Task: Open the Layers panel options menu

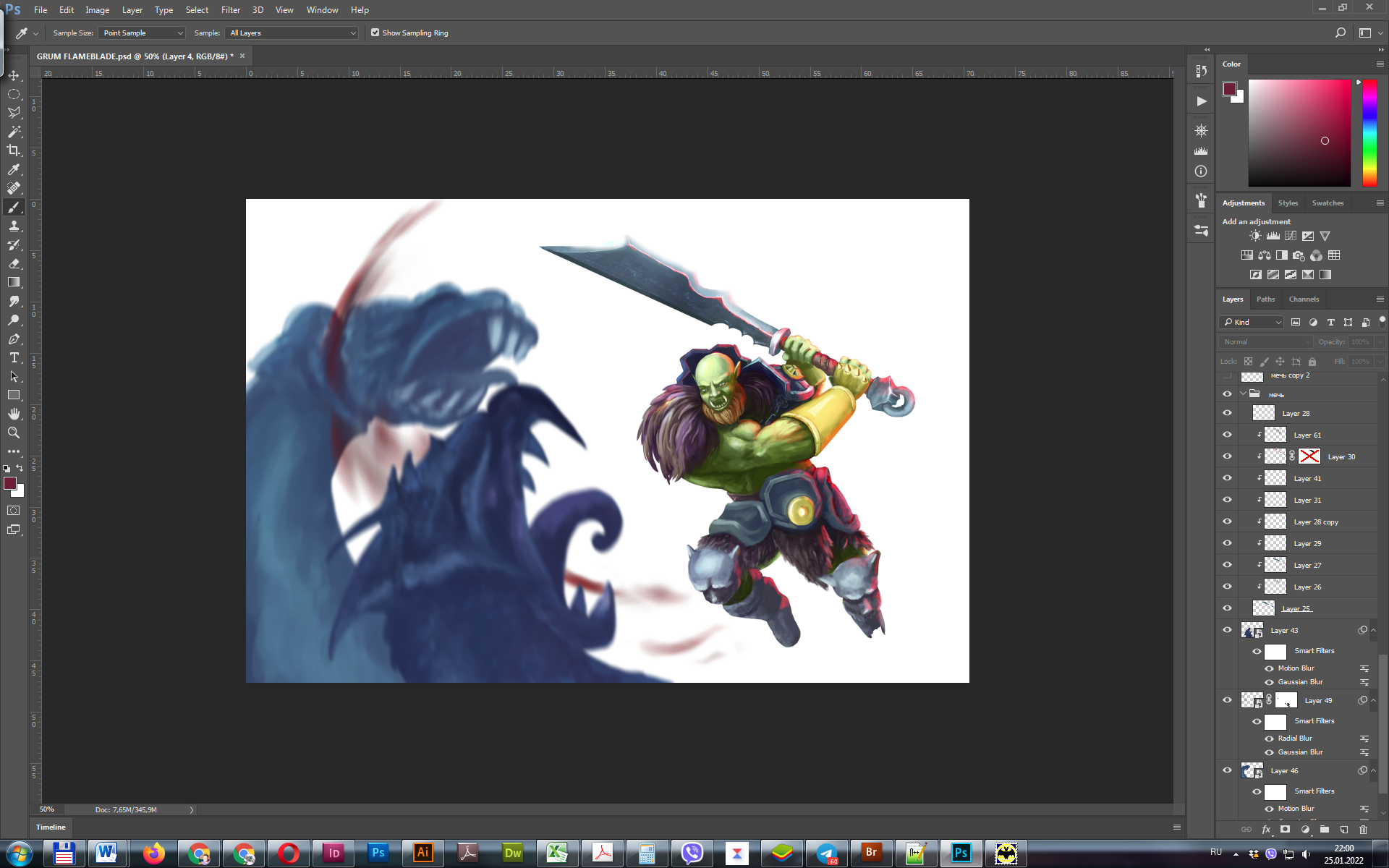Action: pyautogui.click(x=1380, y=299)
